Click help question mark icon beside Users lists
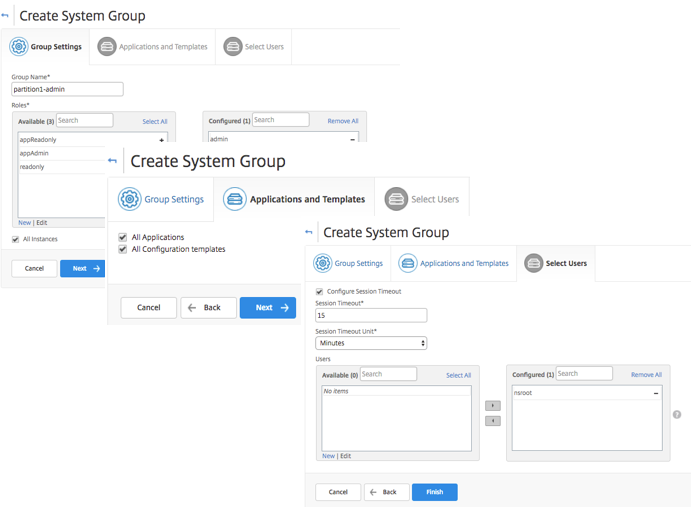The height and width of the screenshot is (511, 692). pyautogui.click(x=677, y=414)
